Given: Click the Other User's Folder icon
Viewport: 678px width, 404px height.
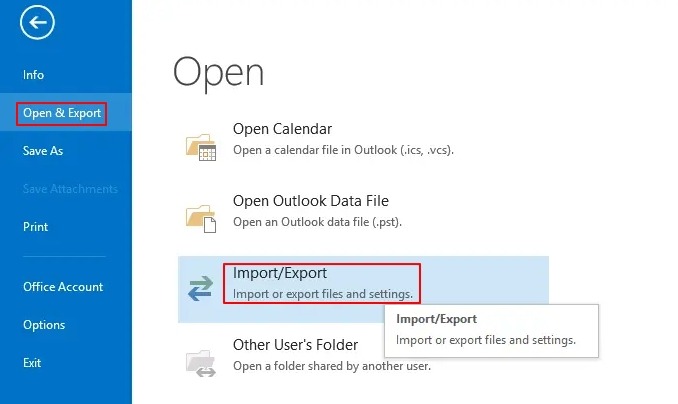Looking at the screenshot, I should pyautogui.click(x=201, y=361).
